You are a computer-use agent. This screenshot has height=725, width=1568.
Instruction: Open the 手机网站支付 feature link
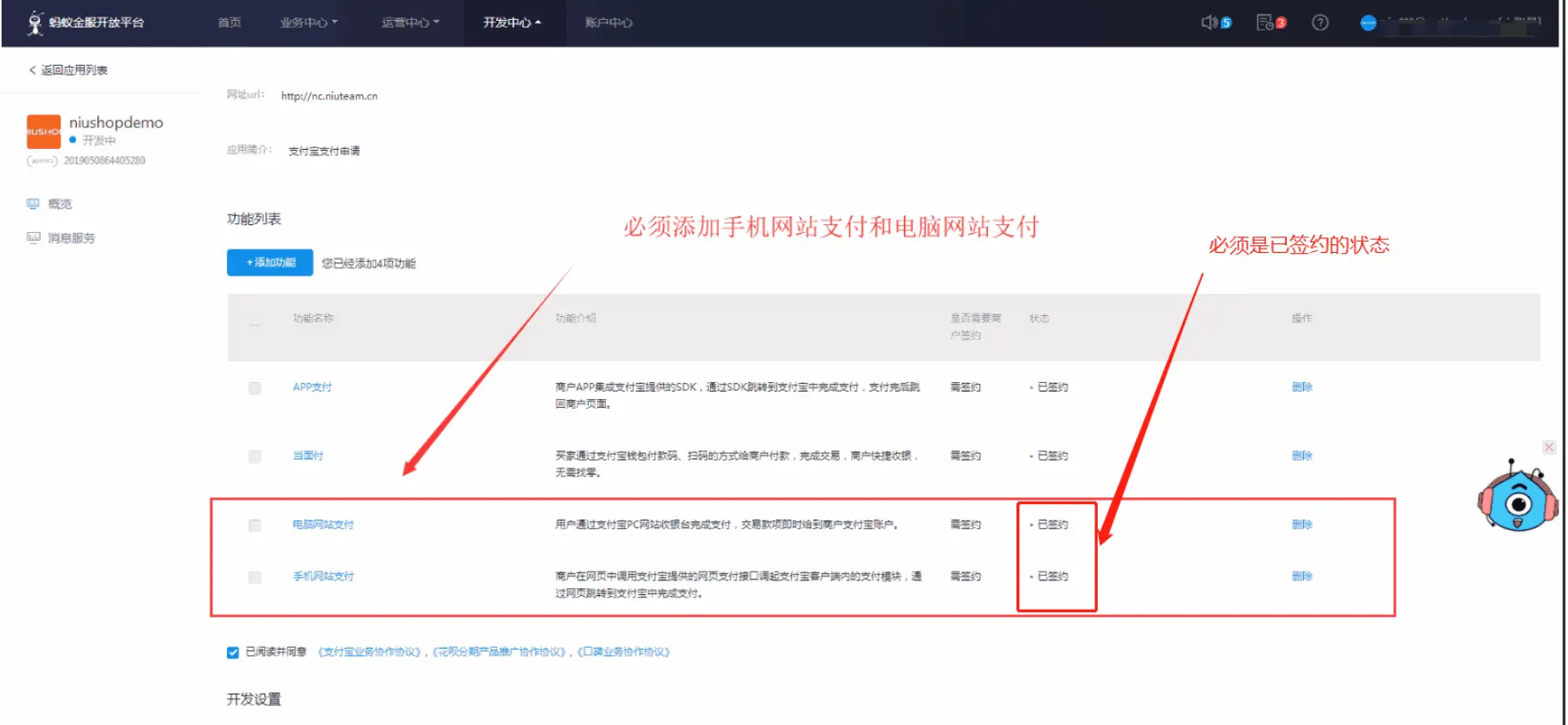(323, 576)
